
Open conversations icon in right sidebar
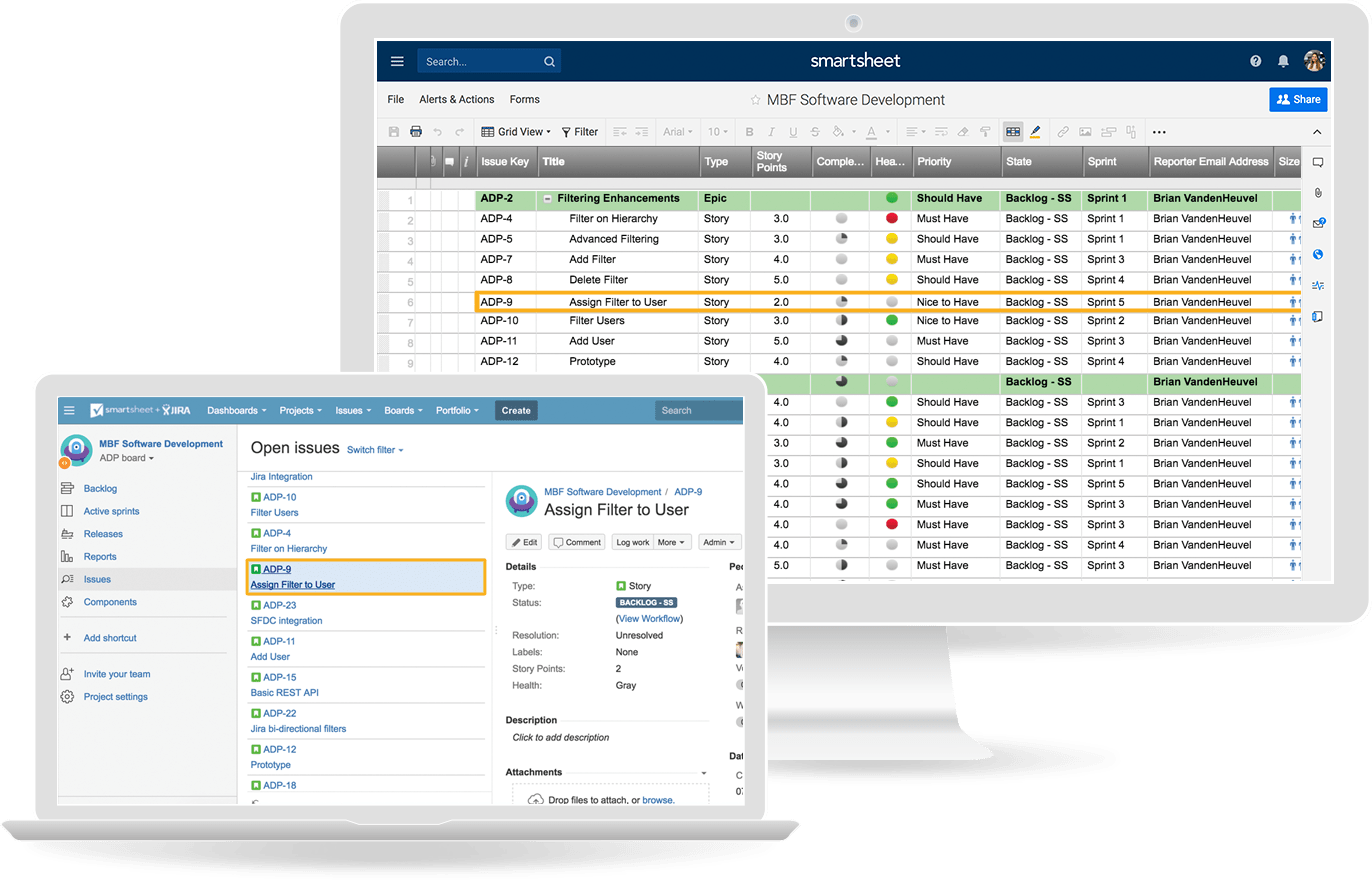(x=1318, y=162)
